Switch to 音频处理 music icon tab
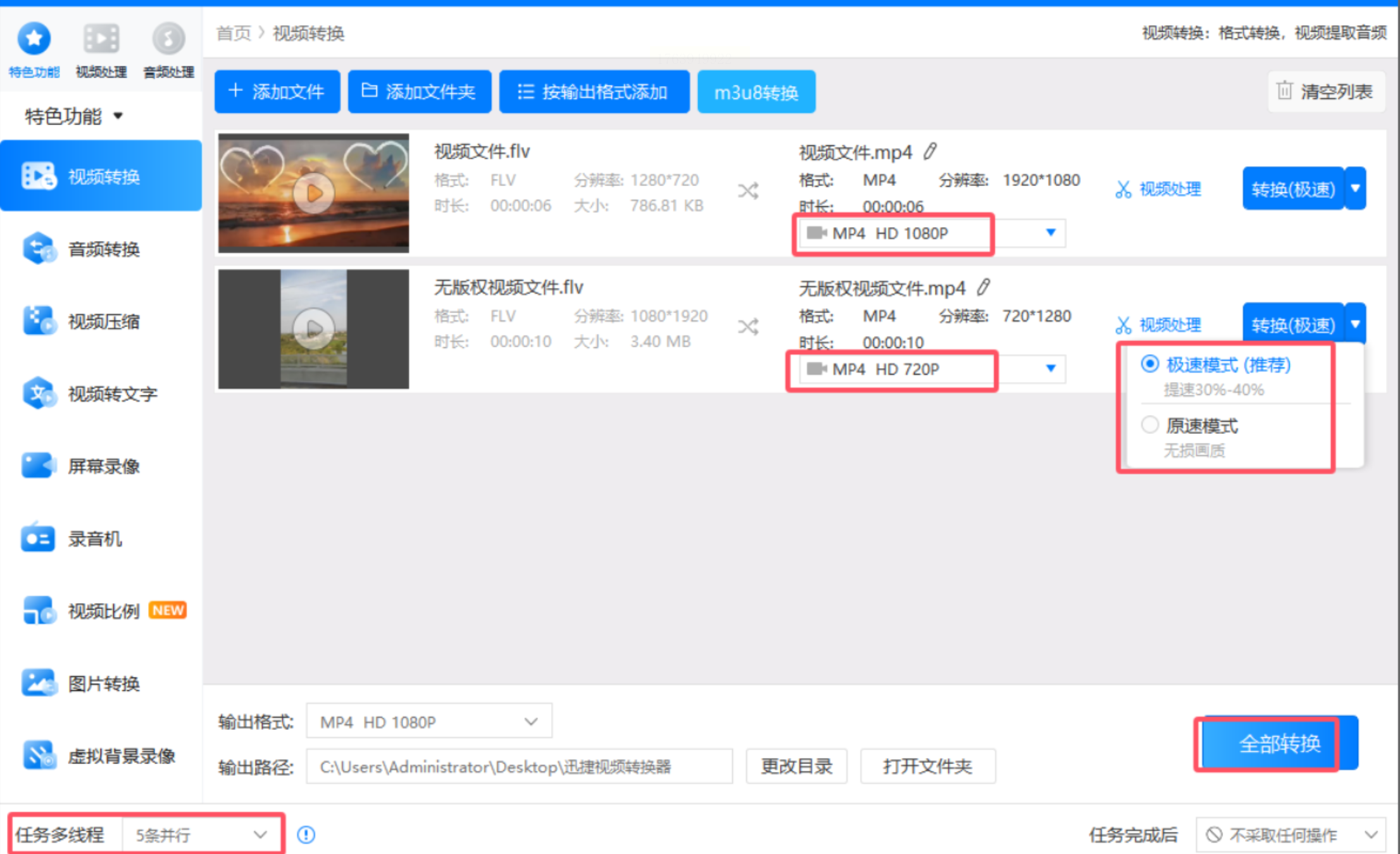The height and width of the screenshot is (854, 1400). (x=168, y=39)
